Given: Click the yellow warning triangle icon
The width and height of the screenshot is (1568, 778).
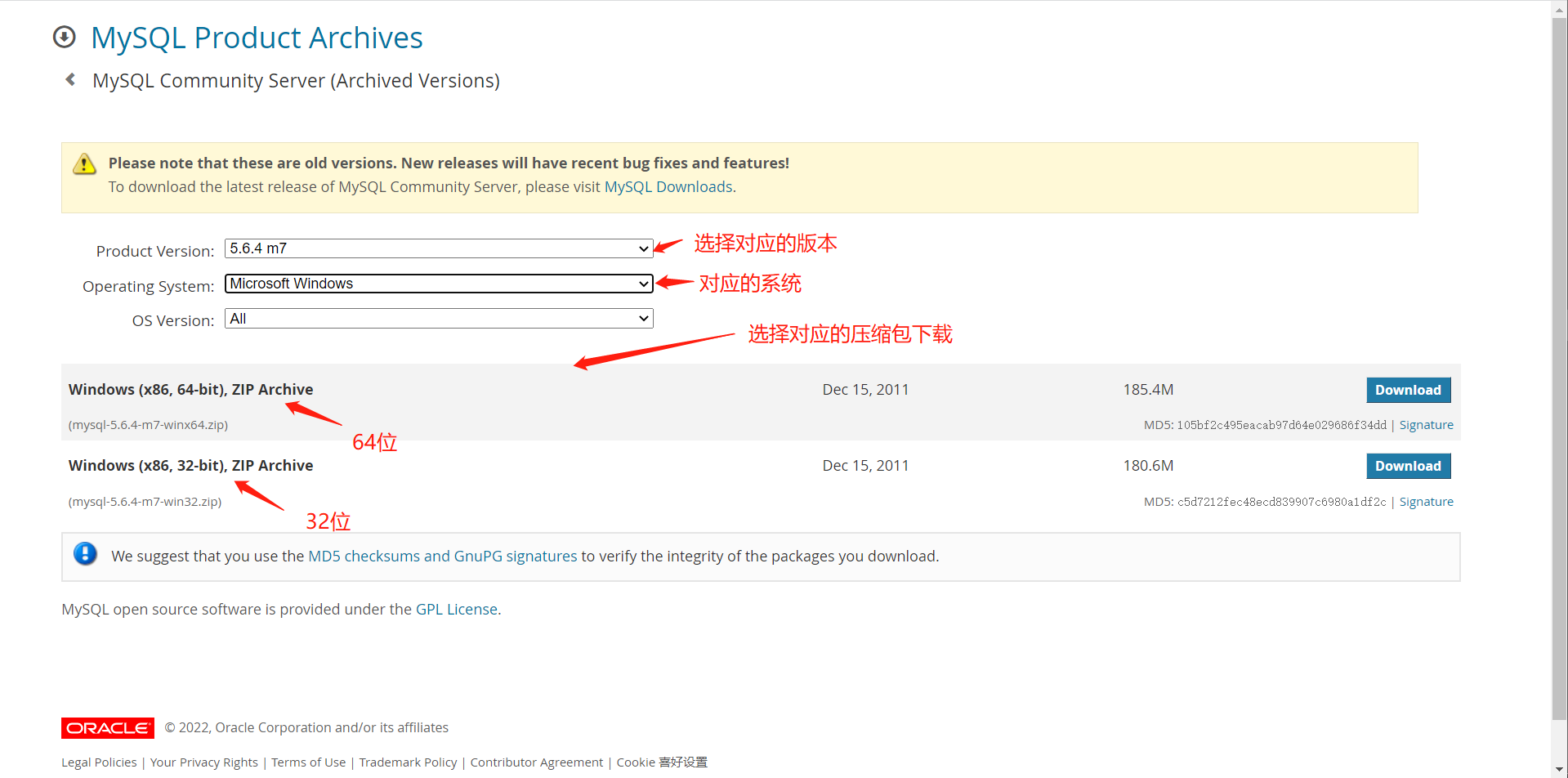Looking at the screenshot, I should click(84, 163).
